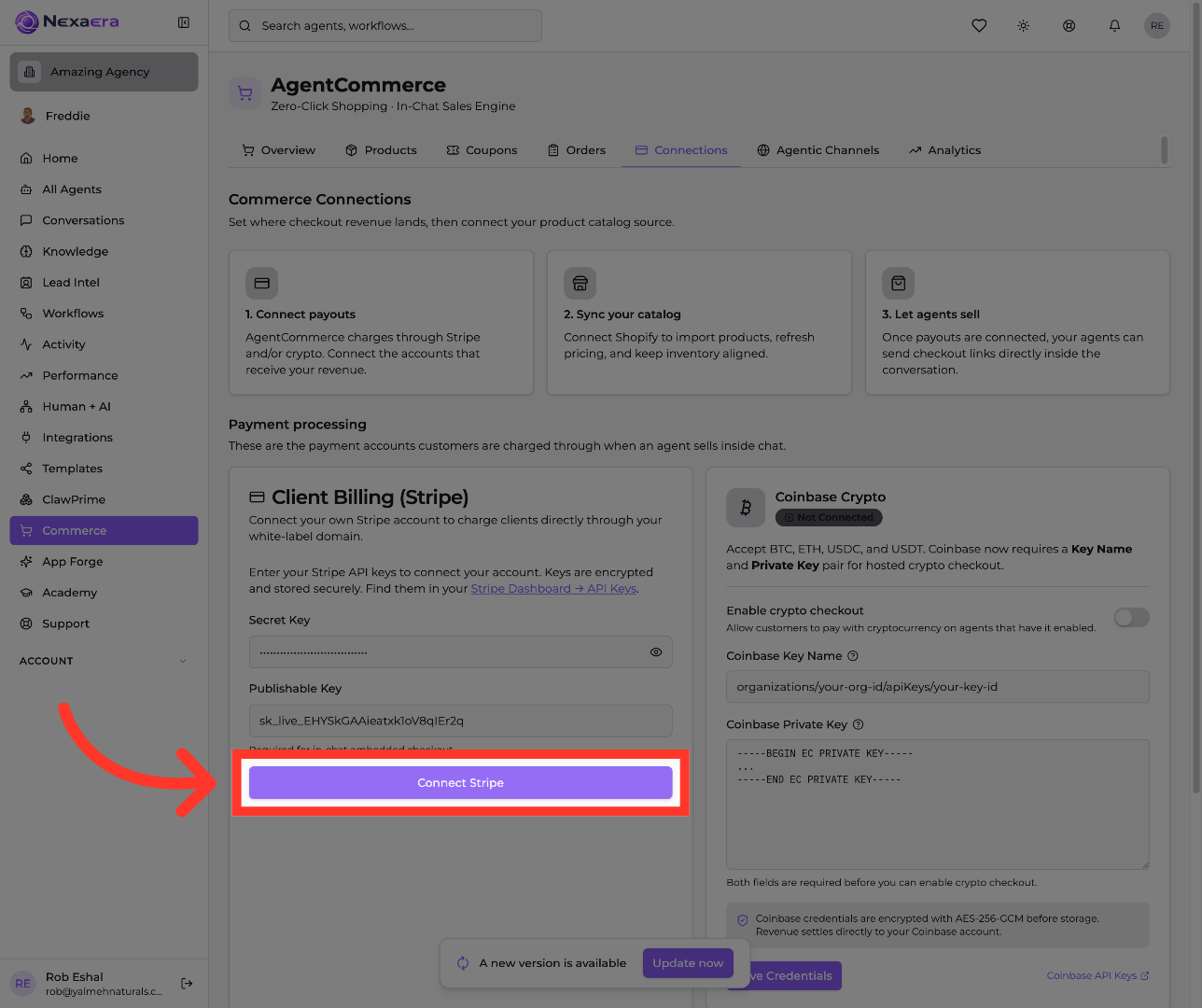
Task: Click the heart favorites icon
Action: click(979, 26)
